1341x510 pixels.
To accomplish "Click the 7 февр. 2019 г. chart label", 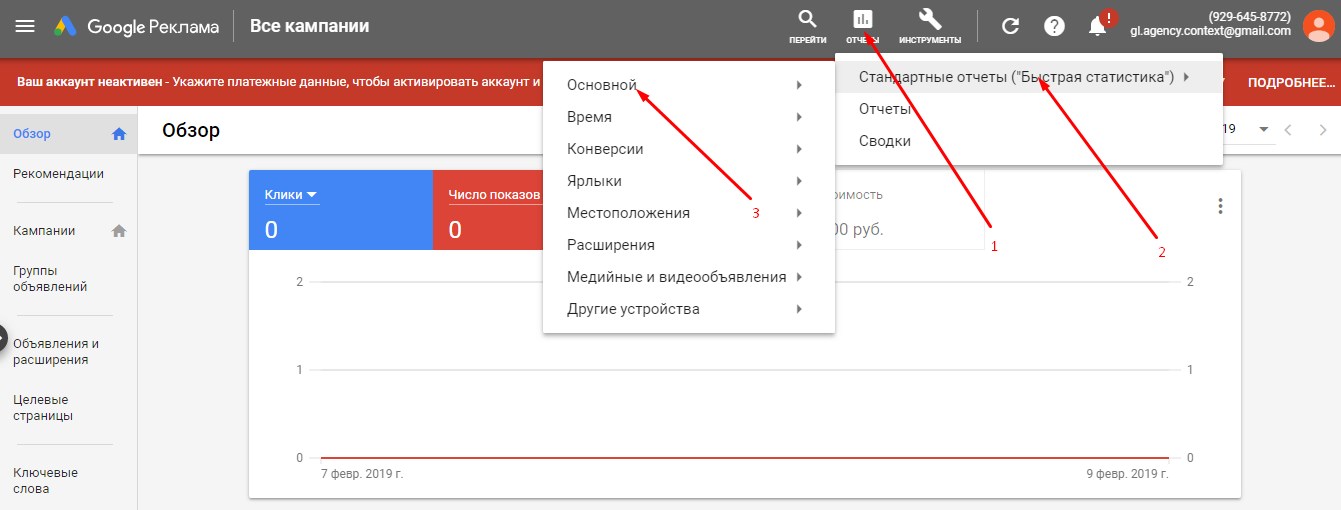I will point(362,473).
